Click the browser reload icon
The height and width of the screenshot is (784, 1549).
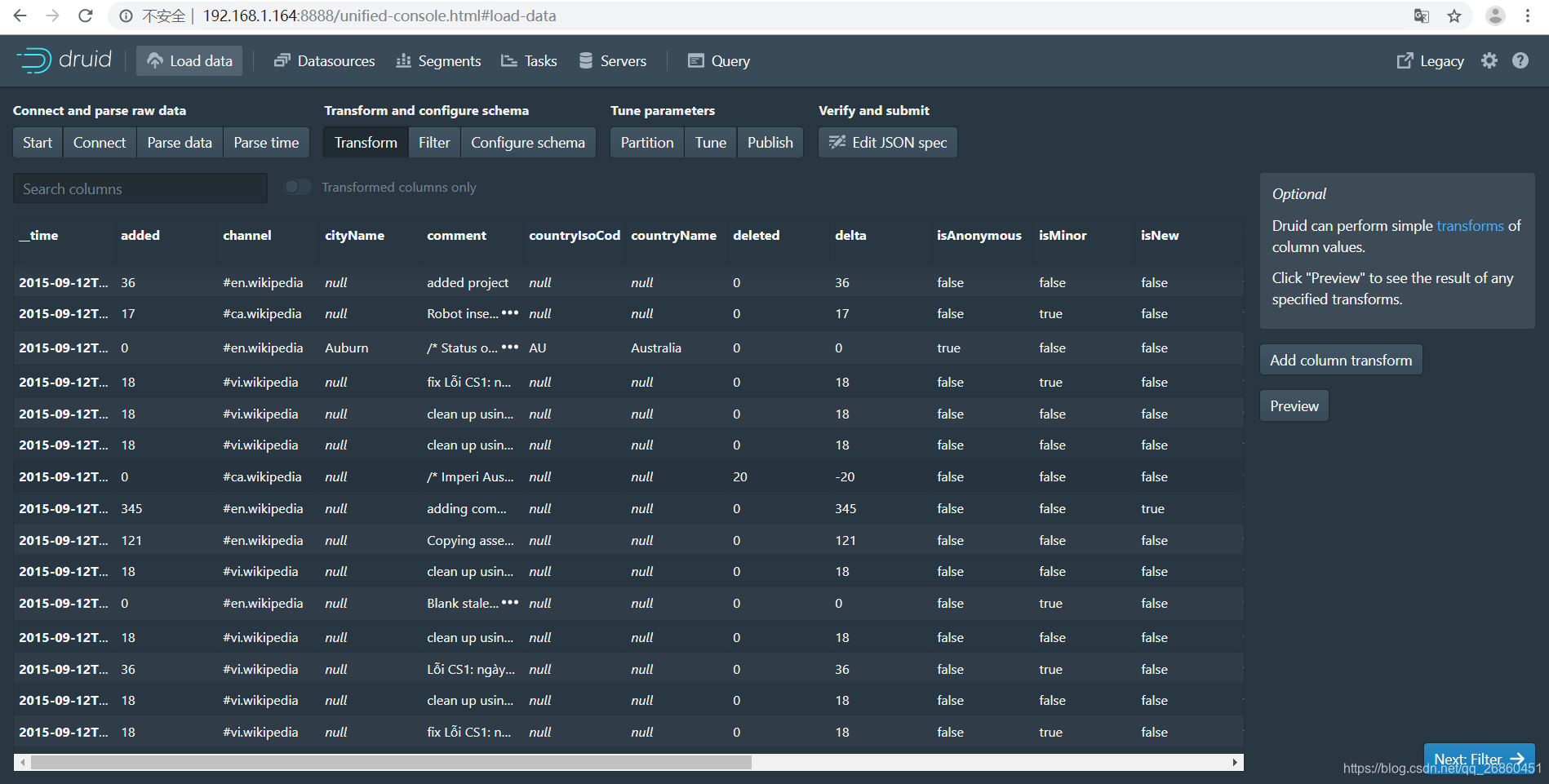(85, 16)
